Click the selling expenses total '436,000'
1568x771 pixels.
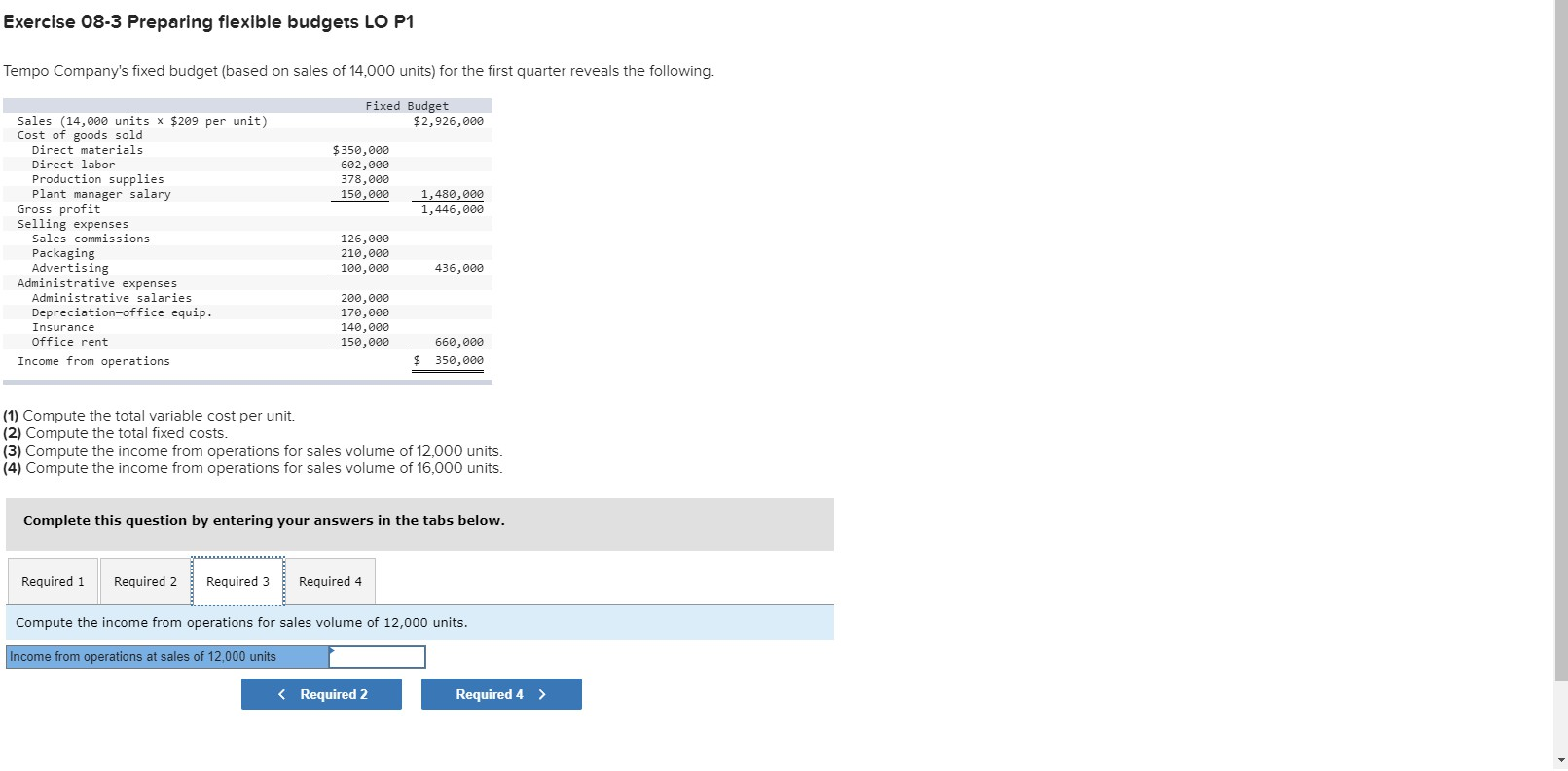[459, 268]
